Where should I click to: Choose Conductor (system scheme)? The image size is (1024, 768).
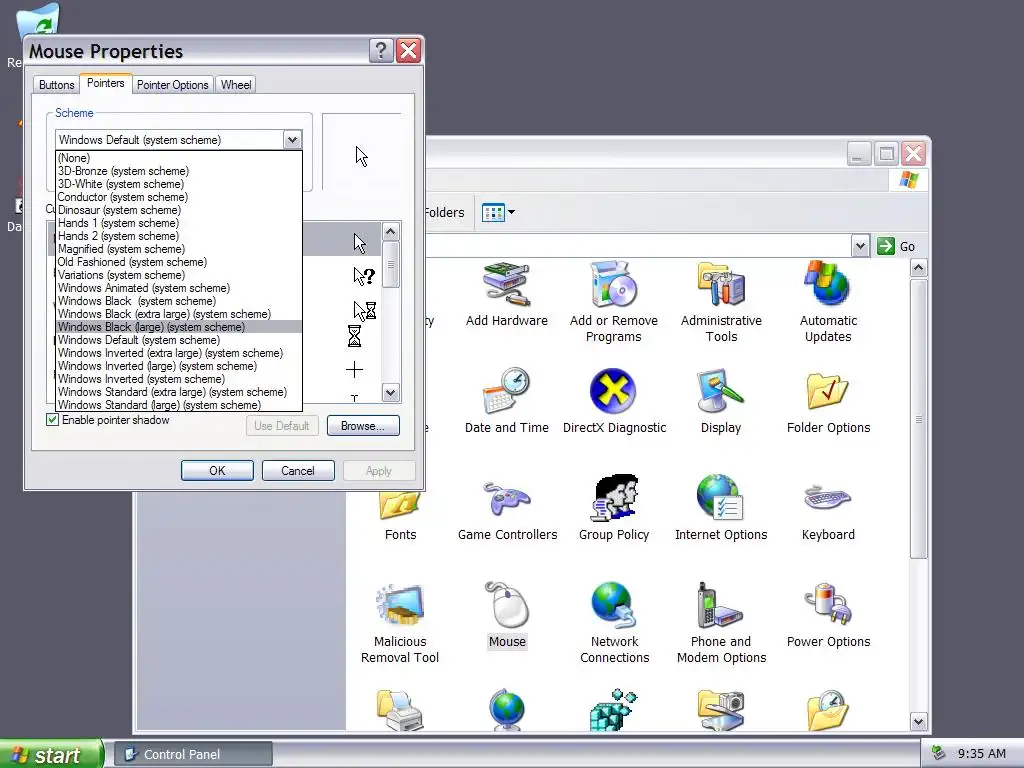point(179,197)
